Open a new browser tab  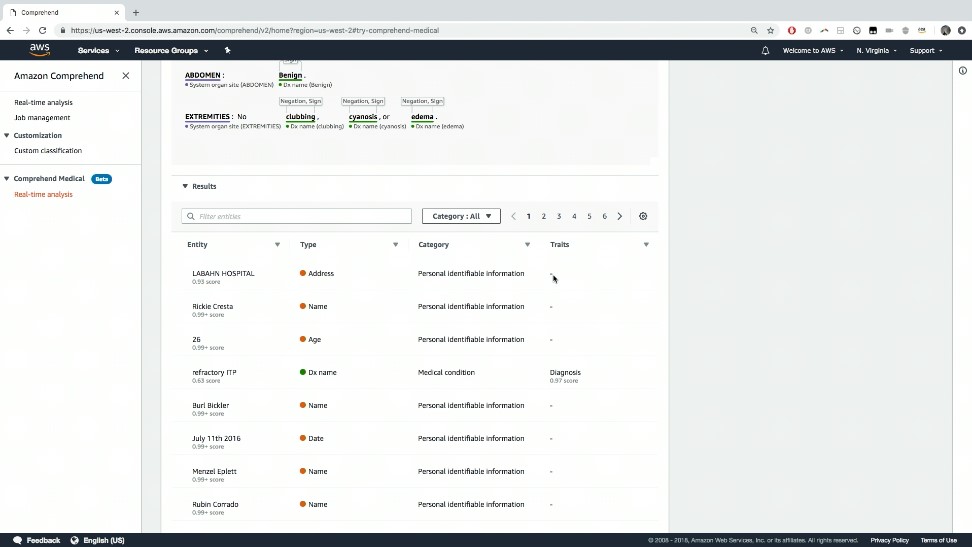(136, 12)
